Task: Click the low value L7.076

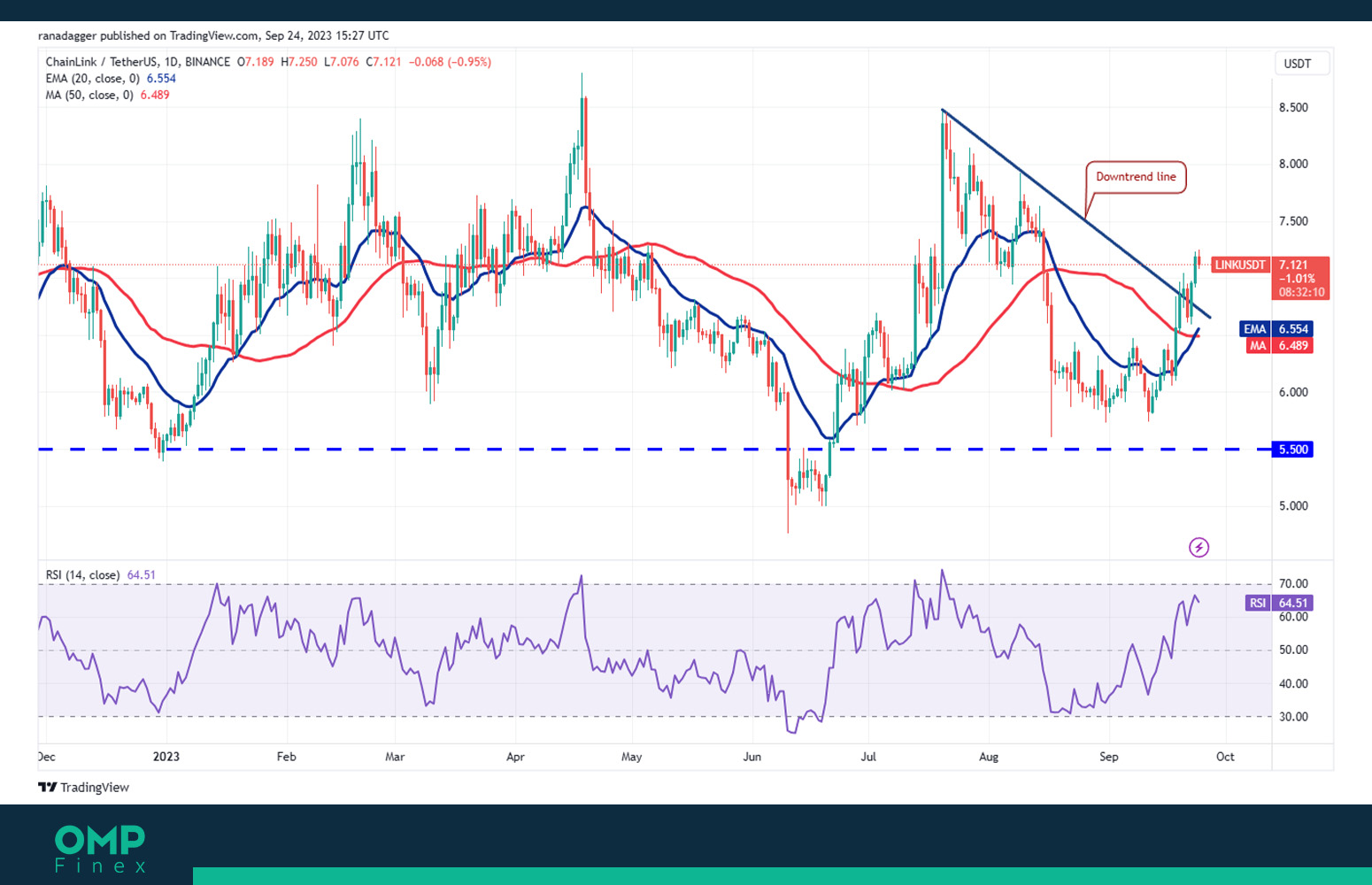Action: [x=343, y=62]
